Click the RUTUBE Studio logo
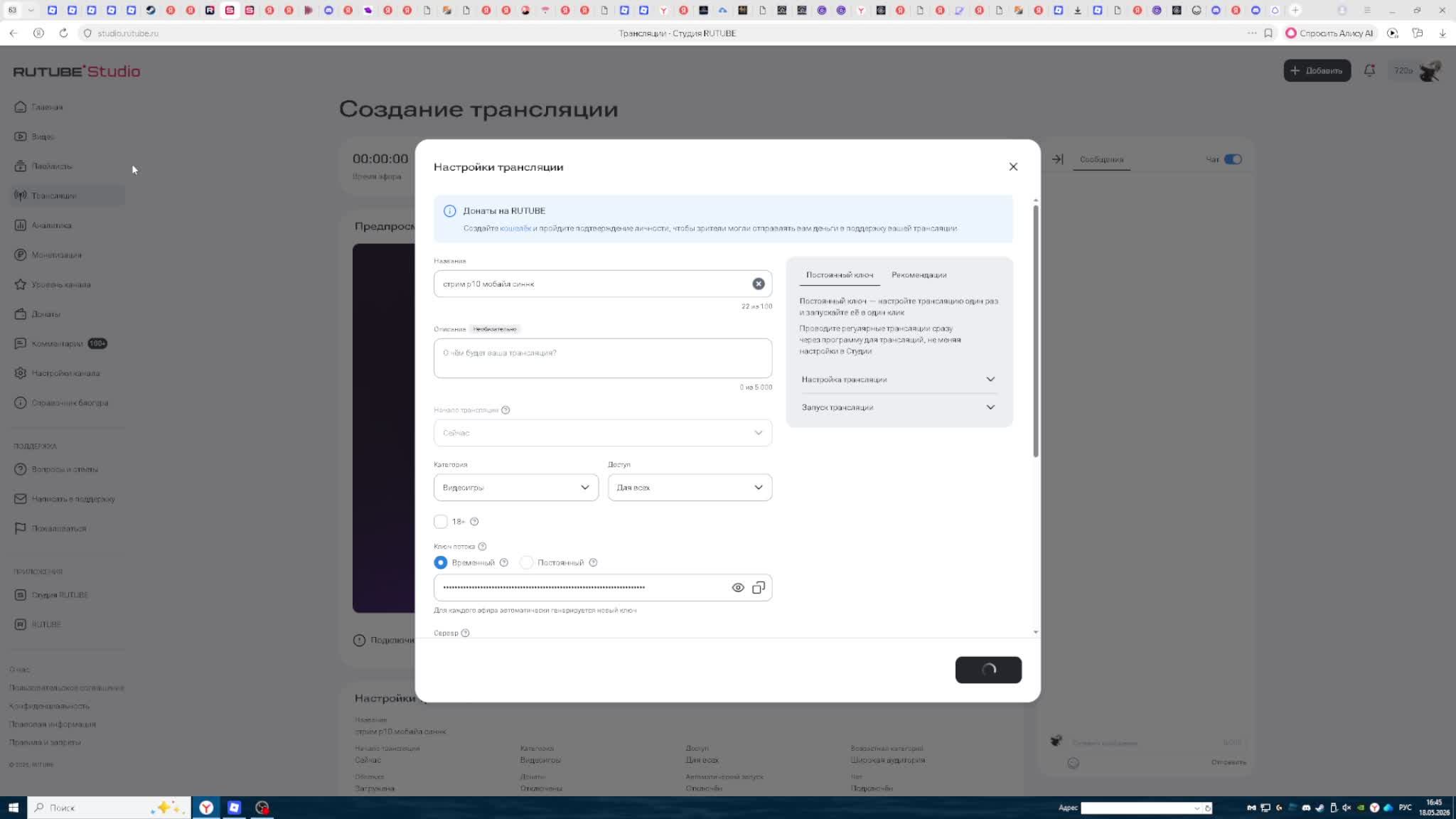This screenshot has width=1456, height=819. click(77, 71)
